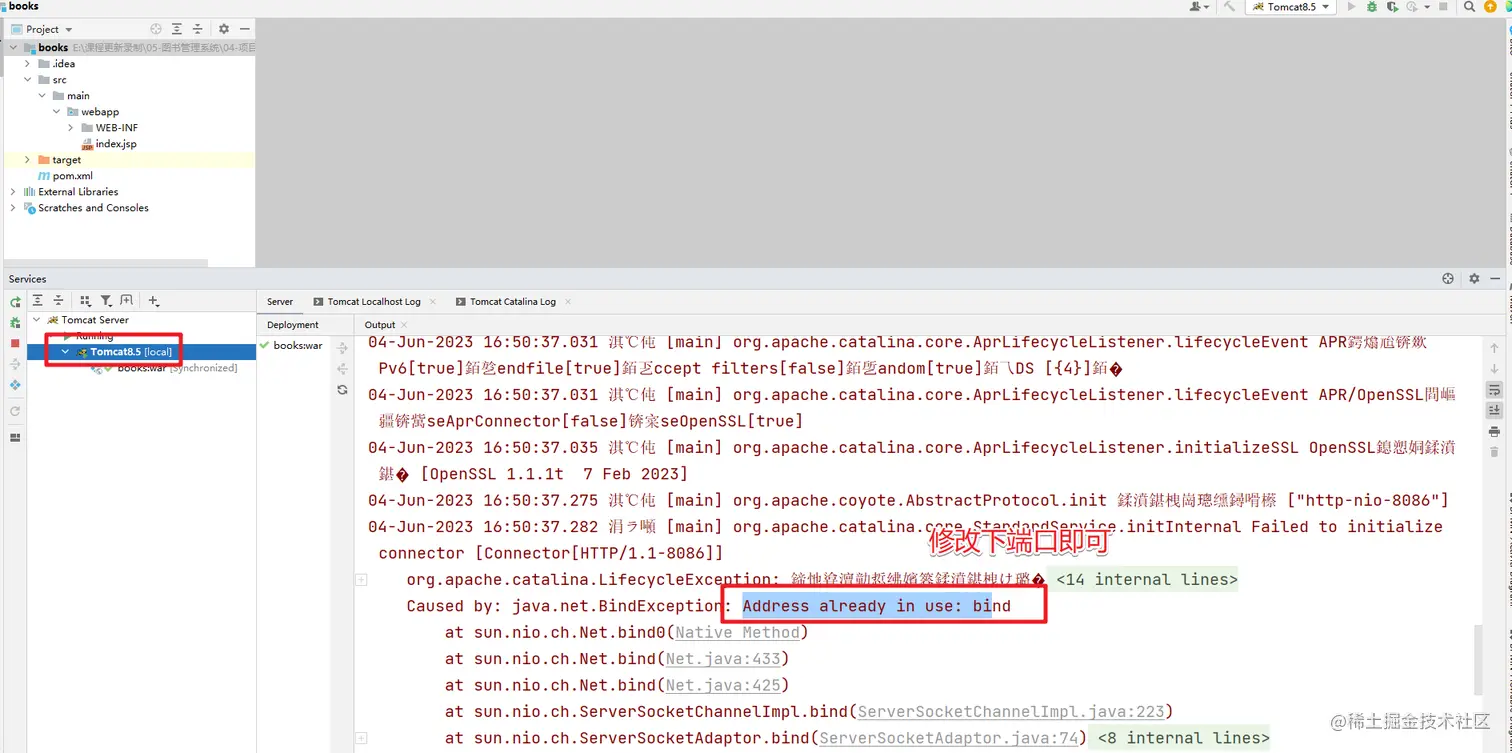1512x753 pixels.
Task: Collapse all in Project panel header
Action: click(197, 29)
